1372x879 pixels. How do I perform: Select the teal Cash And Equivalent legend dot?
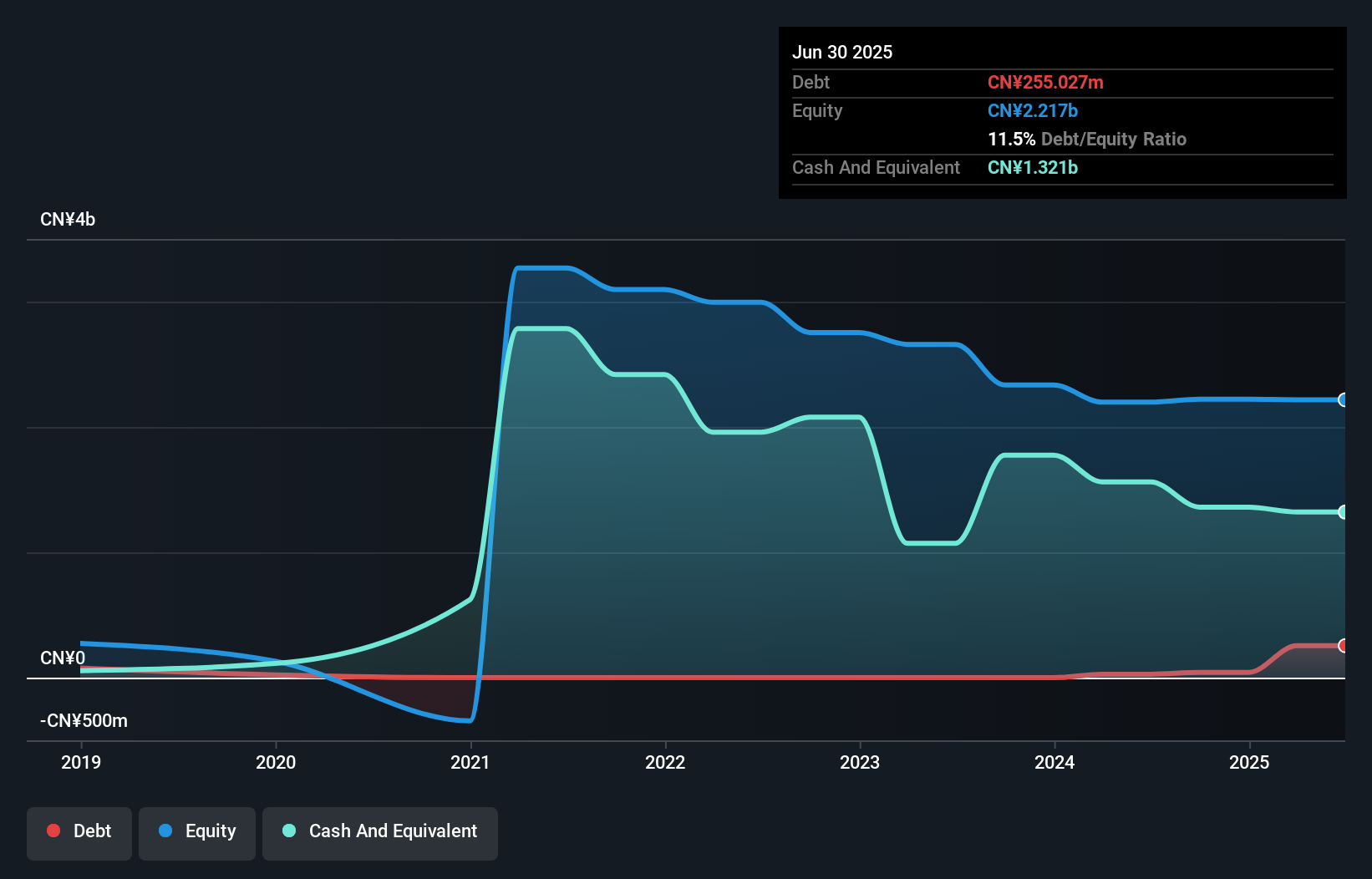click(288, 831)
